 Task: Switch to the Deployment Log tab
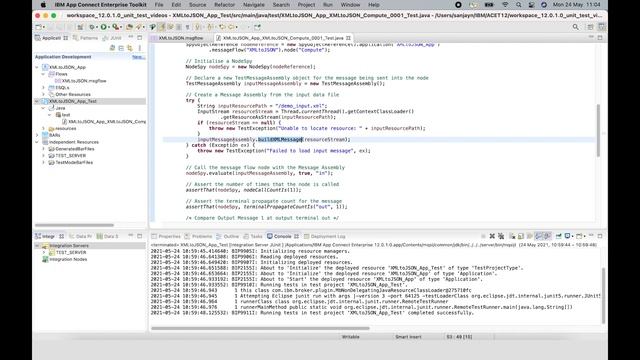(324, 236)
